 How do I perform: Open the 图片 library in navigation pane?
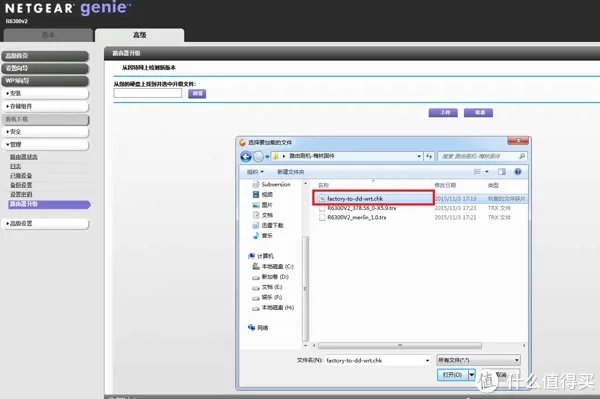[x=262, y=205]
